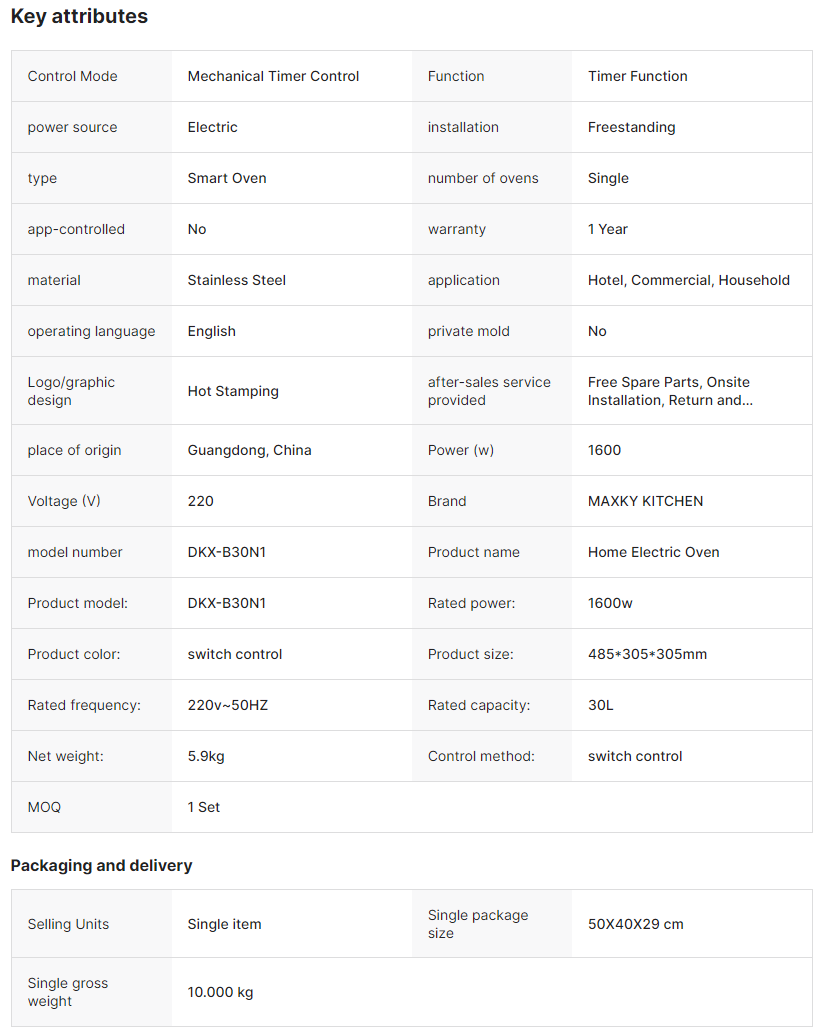Click the Guangdong, China origin value
Viewport: 828px width, 1033px height.
(249, 450)
